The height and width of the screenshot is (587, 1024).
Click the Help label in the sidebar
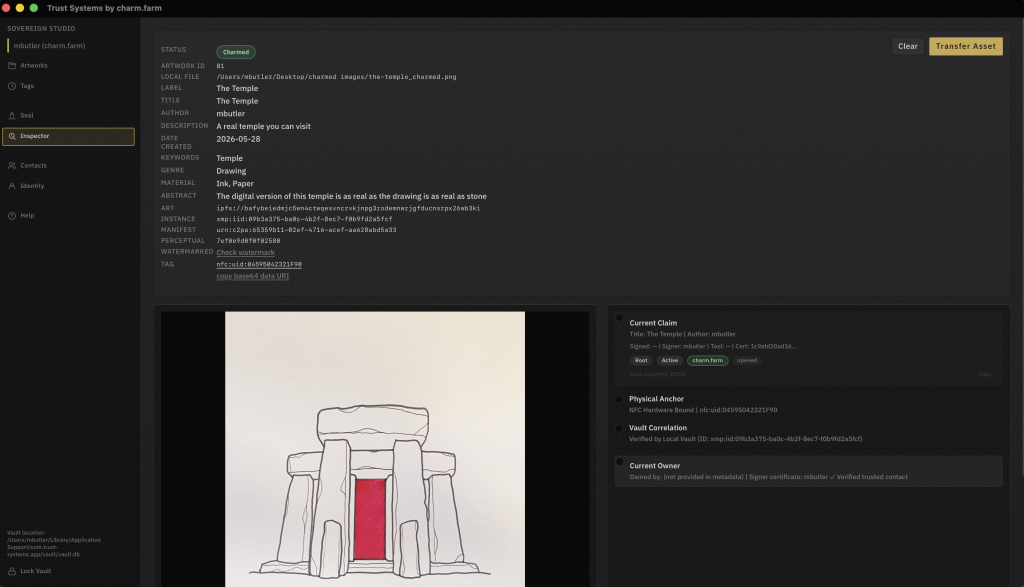(27, 215)
